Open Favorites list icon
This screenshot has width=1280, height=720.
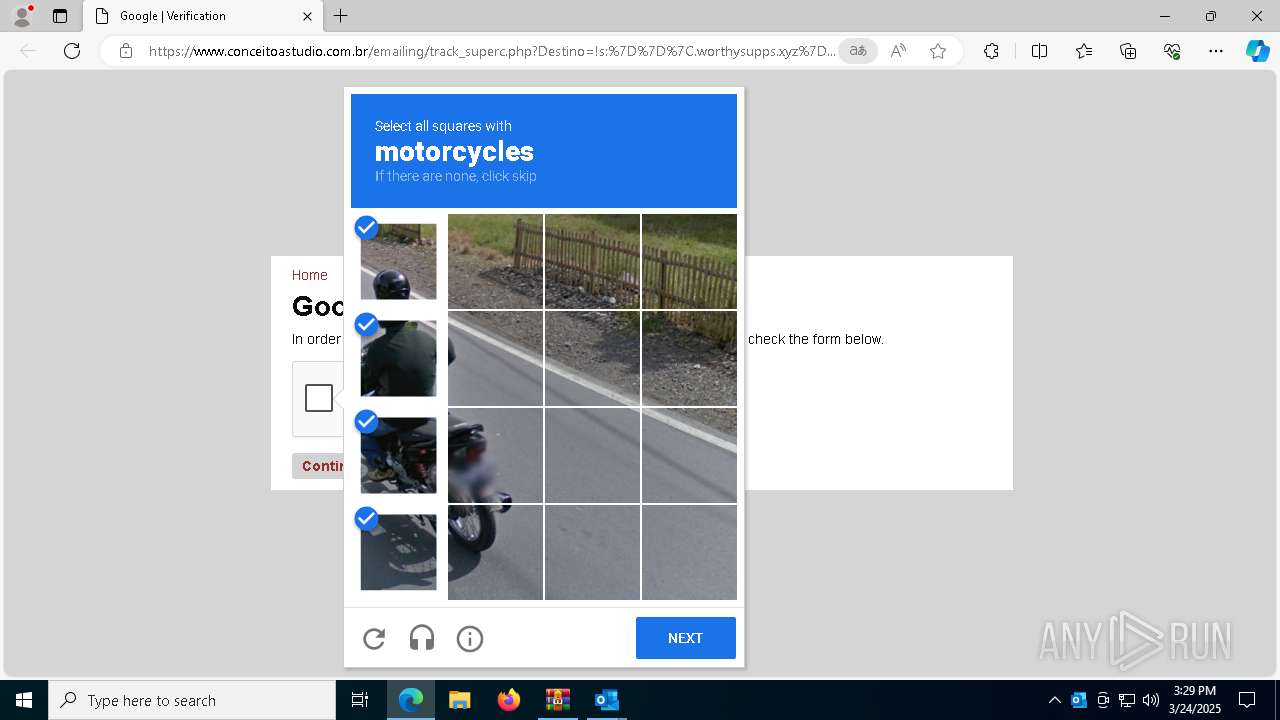click(1084, 51)
